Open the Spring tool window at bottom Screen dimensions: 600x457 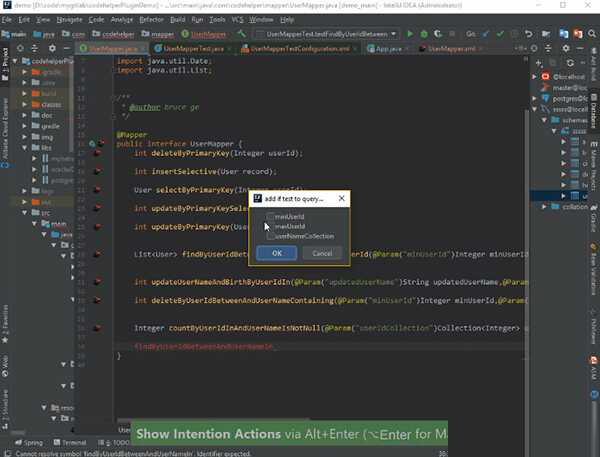(29, 442)
